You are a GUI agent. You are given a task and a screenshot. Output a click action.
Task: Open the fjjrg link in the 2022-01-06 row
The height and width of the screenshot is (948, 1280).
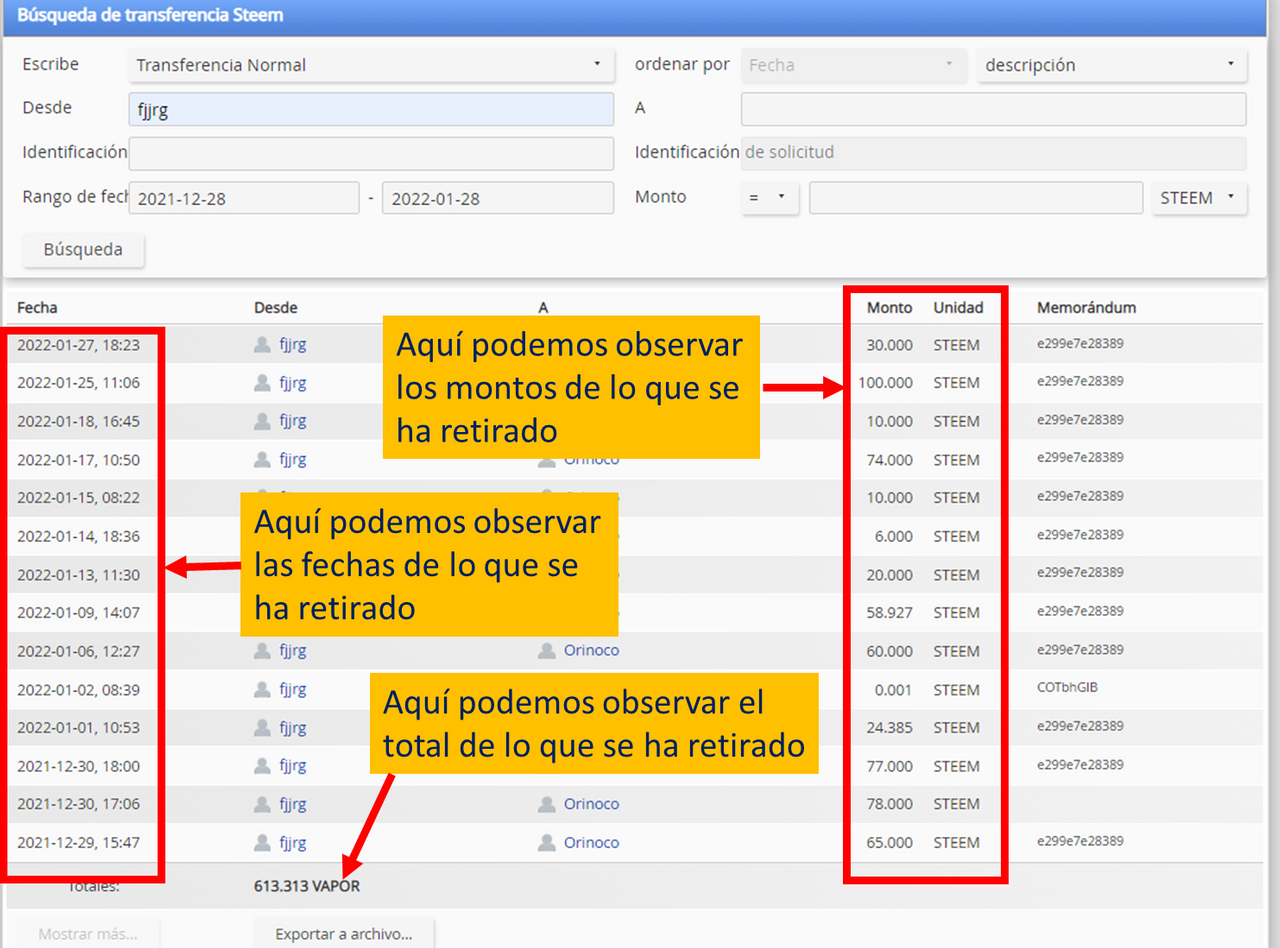pyautogui.click(x=293, y=651)
